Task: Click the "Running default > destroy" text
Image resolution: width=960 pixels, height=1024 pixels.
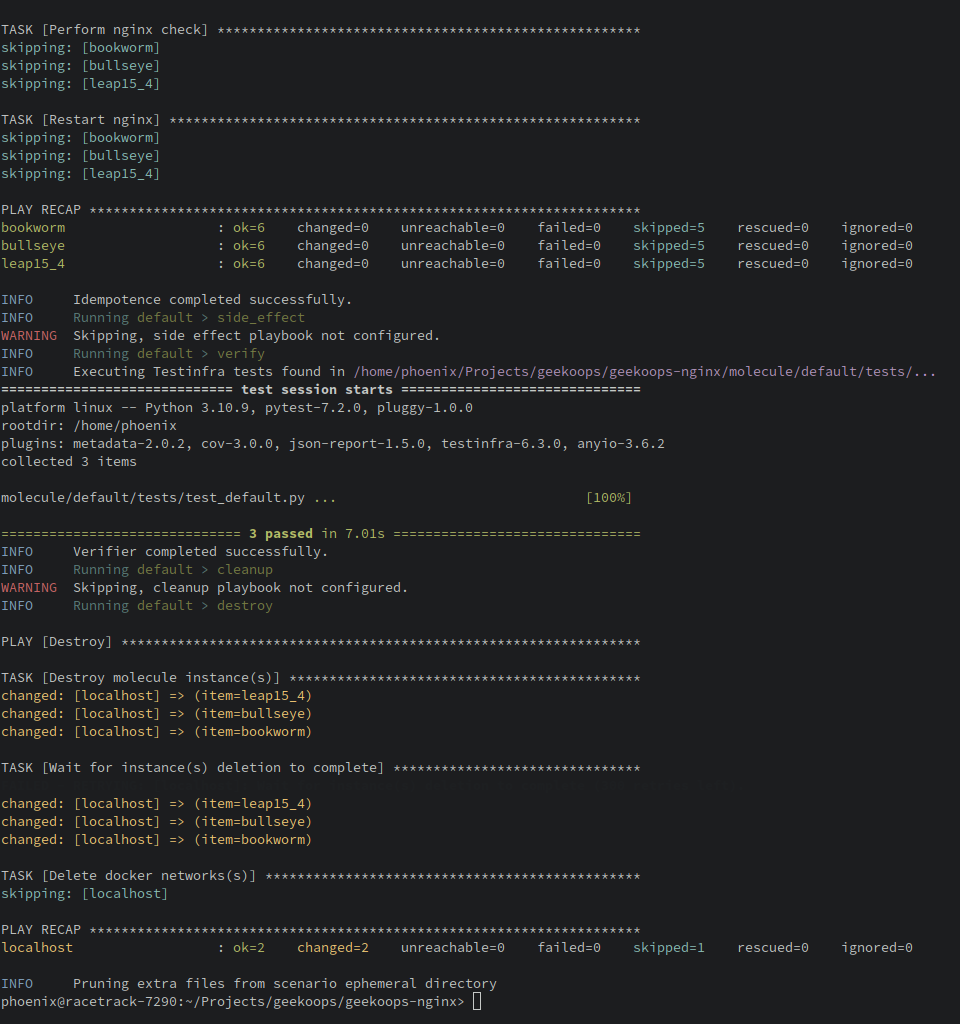Action: [x=172, y=606]
